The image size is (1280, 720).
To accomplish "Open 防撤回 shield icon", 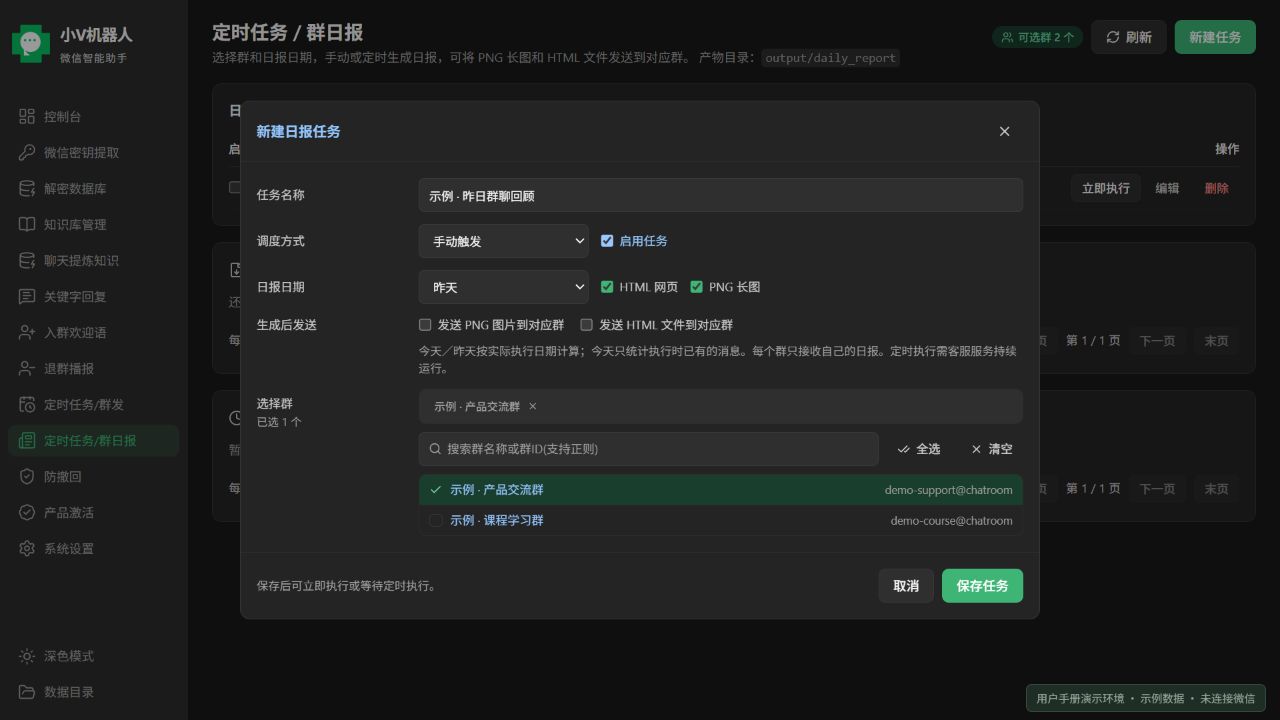I will (x=27, y=477).
